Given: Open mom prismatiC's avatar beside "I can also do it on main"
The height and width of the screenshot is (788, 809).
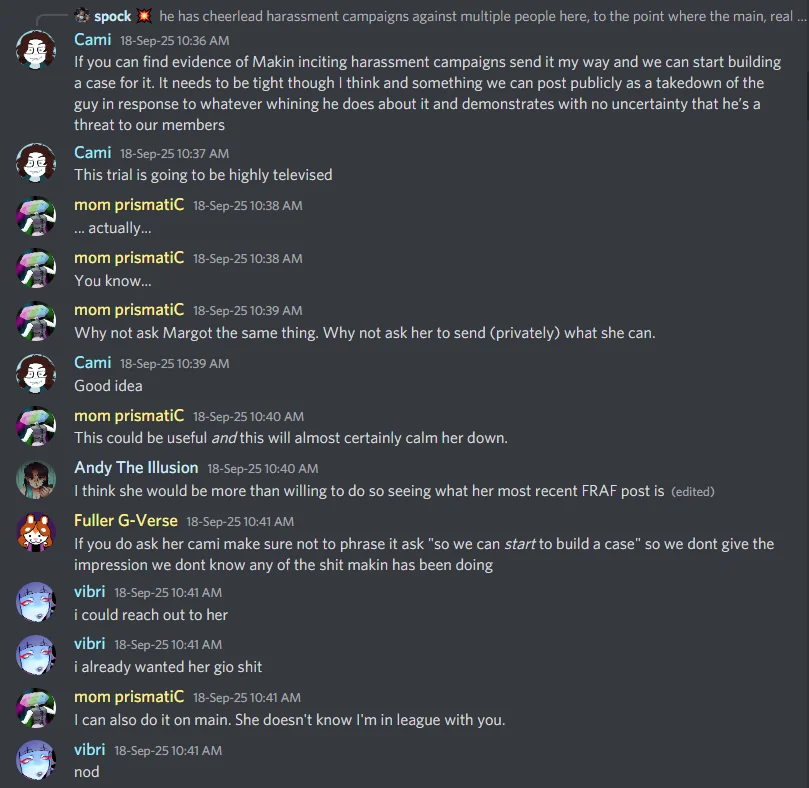Looking at the screenshot, I should click(36, 708).
